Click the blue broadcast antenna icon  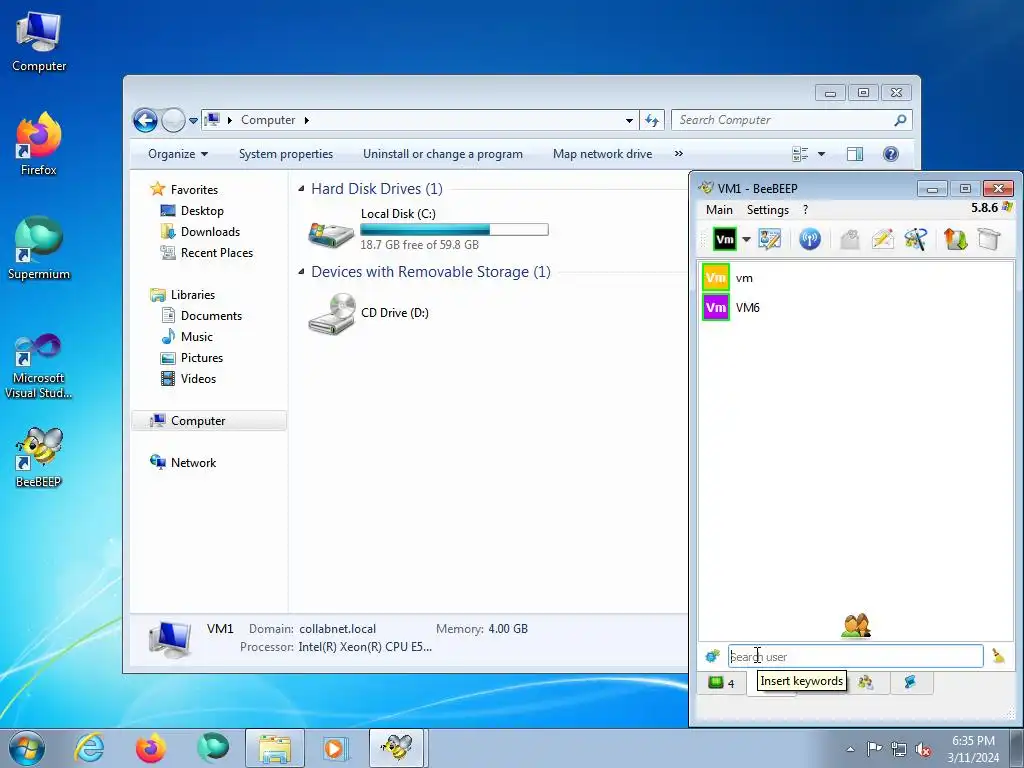[x=810, y=239]
